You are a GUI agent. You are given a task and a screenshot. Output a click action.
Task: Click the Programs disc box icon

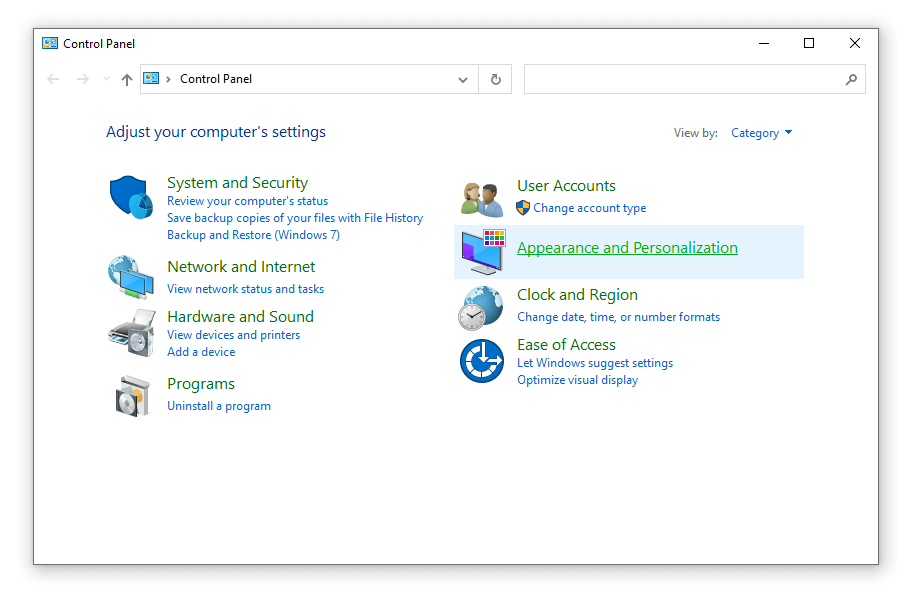[132, 396]
